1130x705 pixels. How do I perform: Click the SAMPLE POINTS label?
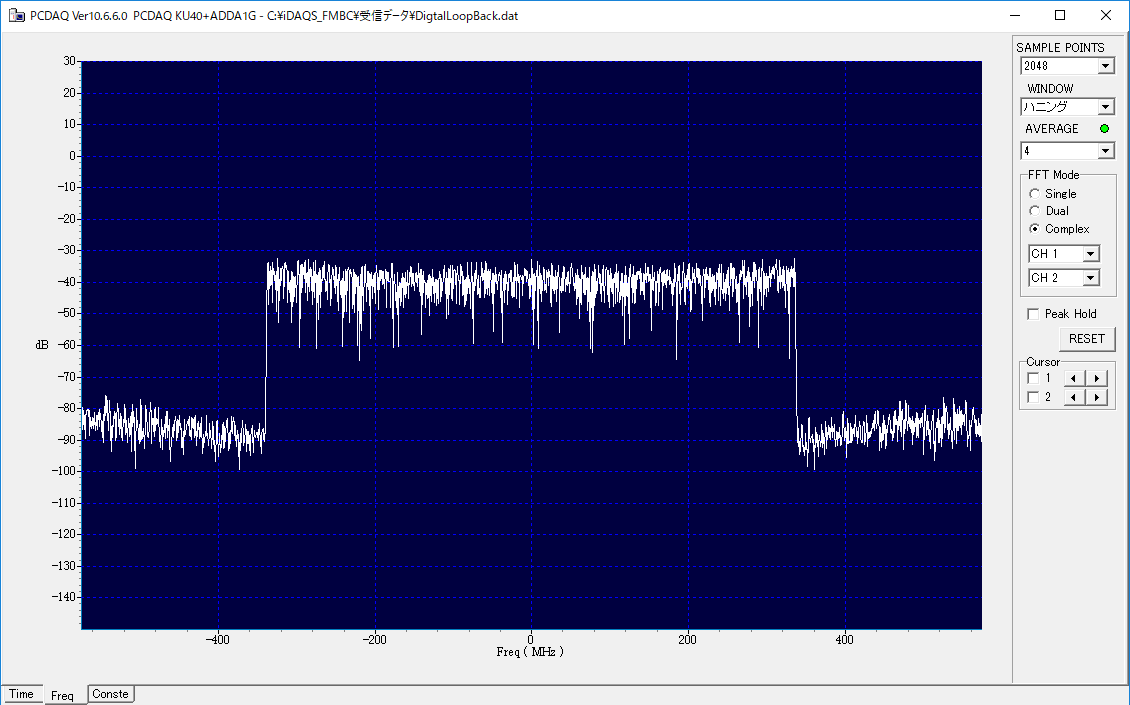1060,48
